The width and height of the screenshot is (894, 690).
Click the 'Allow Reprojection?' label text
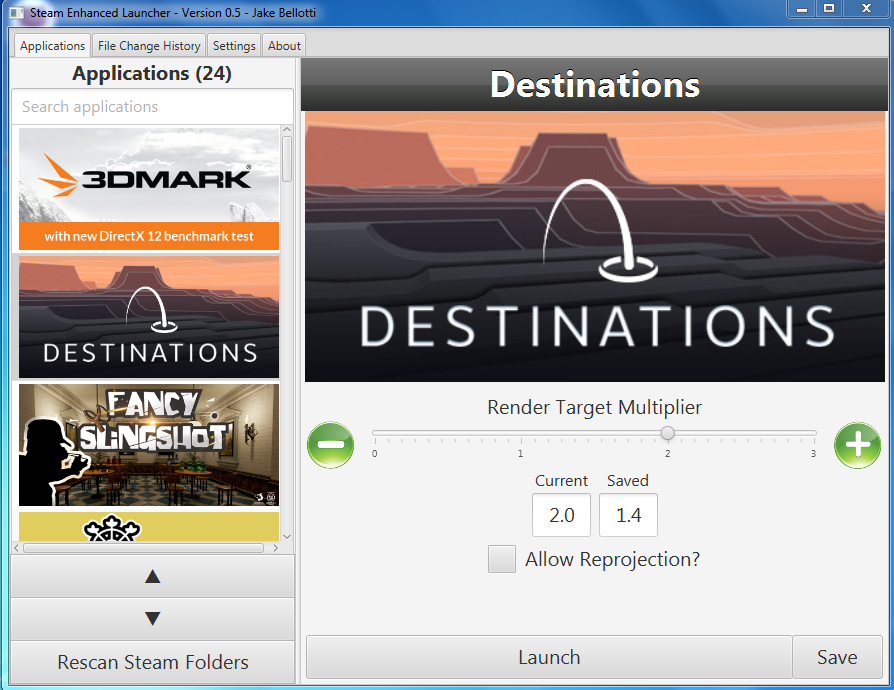click(x=612, y=559)
